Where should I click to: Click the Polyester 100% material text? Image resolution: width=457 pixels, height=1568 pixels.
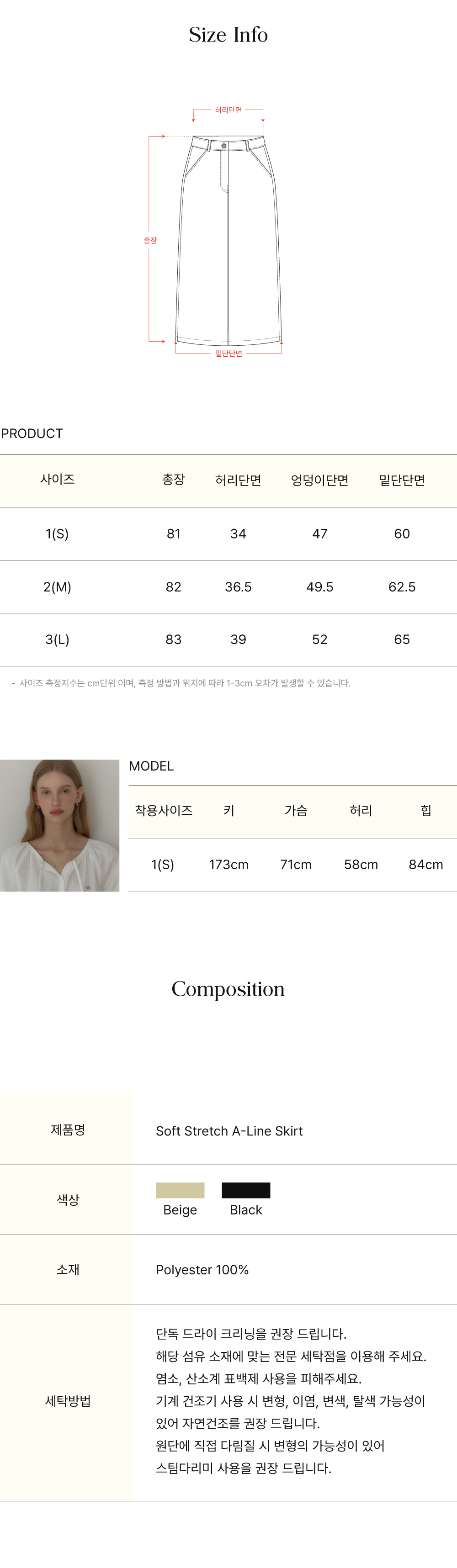(x=202, y=1270)
